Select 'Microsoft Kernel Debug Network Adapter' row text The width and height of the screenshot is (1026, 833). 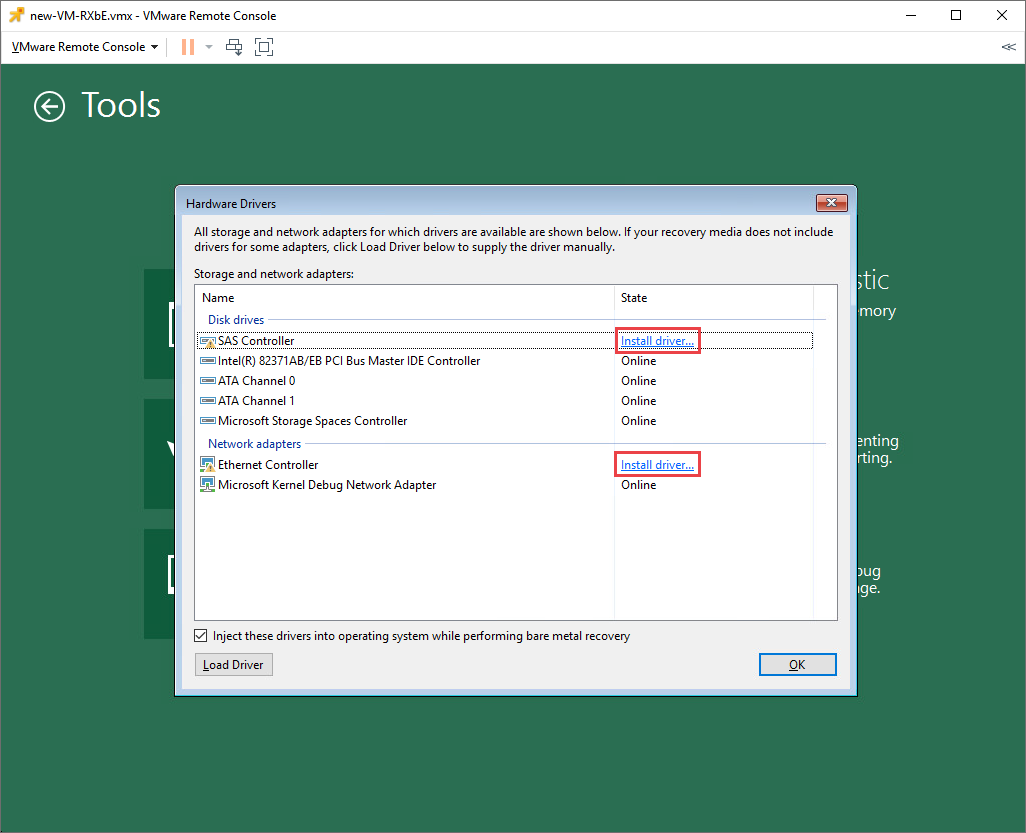pos(327,485)
